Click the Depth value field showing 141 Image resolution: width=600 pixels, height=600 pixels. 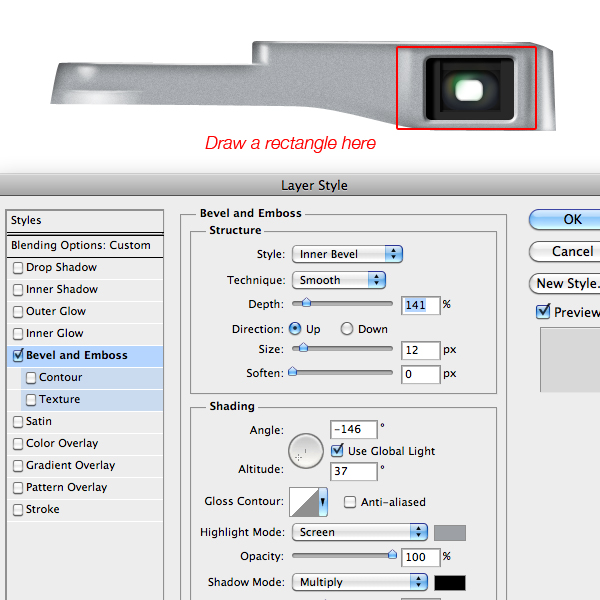tap(421, 305)
